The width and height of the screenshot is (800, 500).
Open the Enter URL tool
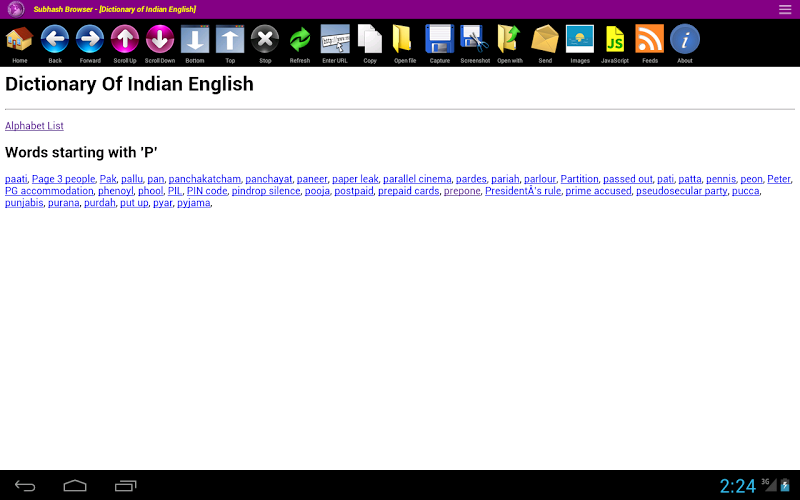[335, 39]
